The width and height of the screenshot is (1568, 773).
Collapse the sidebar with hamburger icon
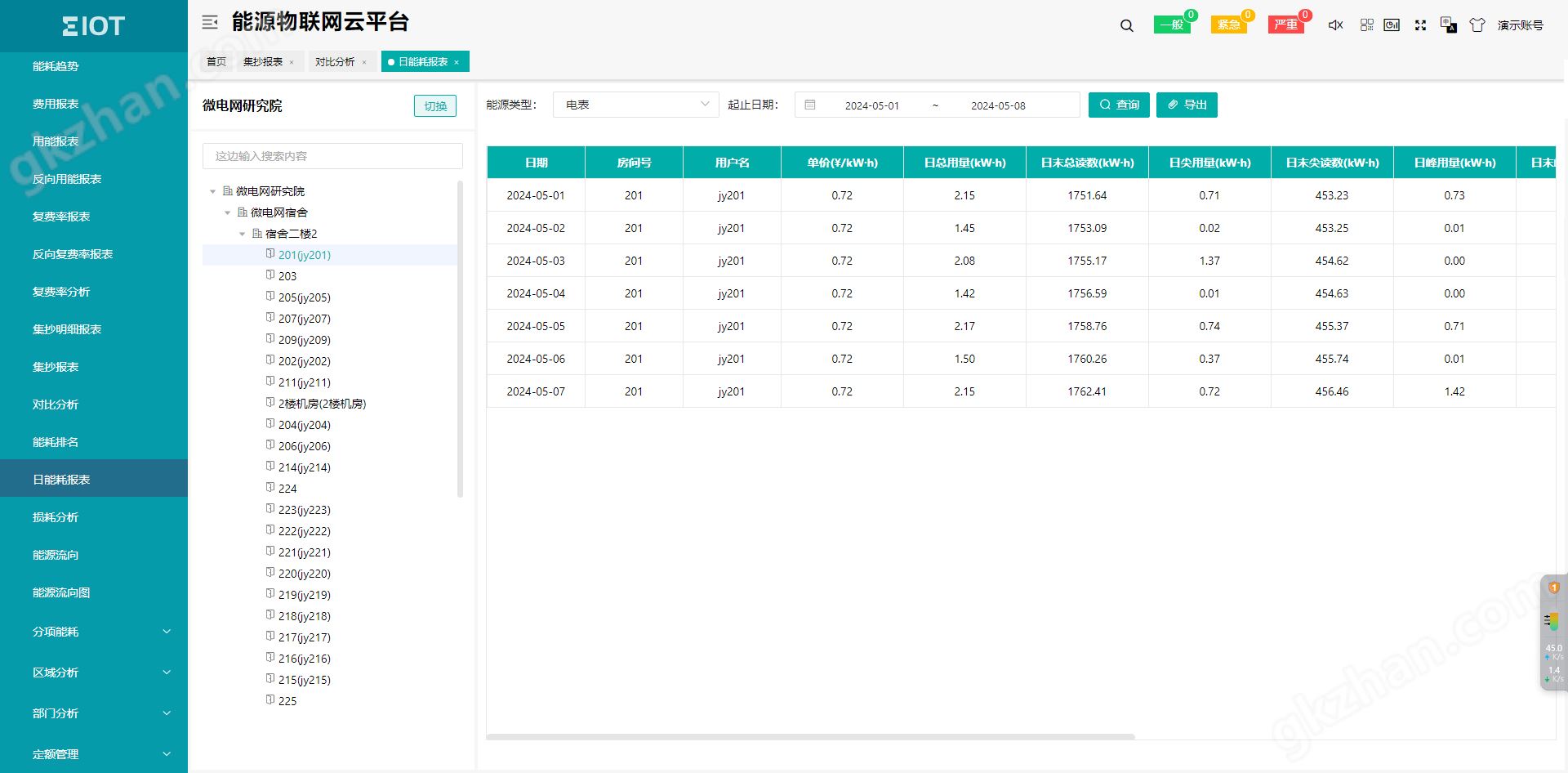(210, 23)
